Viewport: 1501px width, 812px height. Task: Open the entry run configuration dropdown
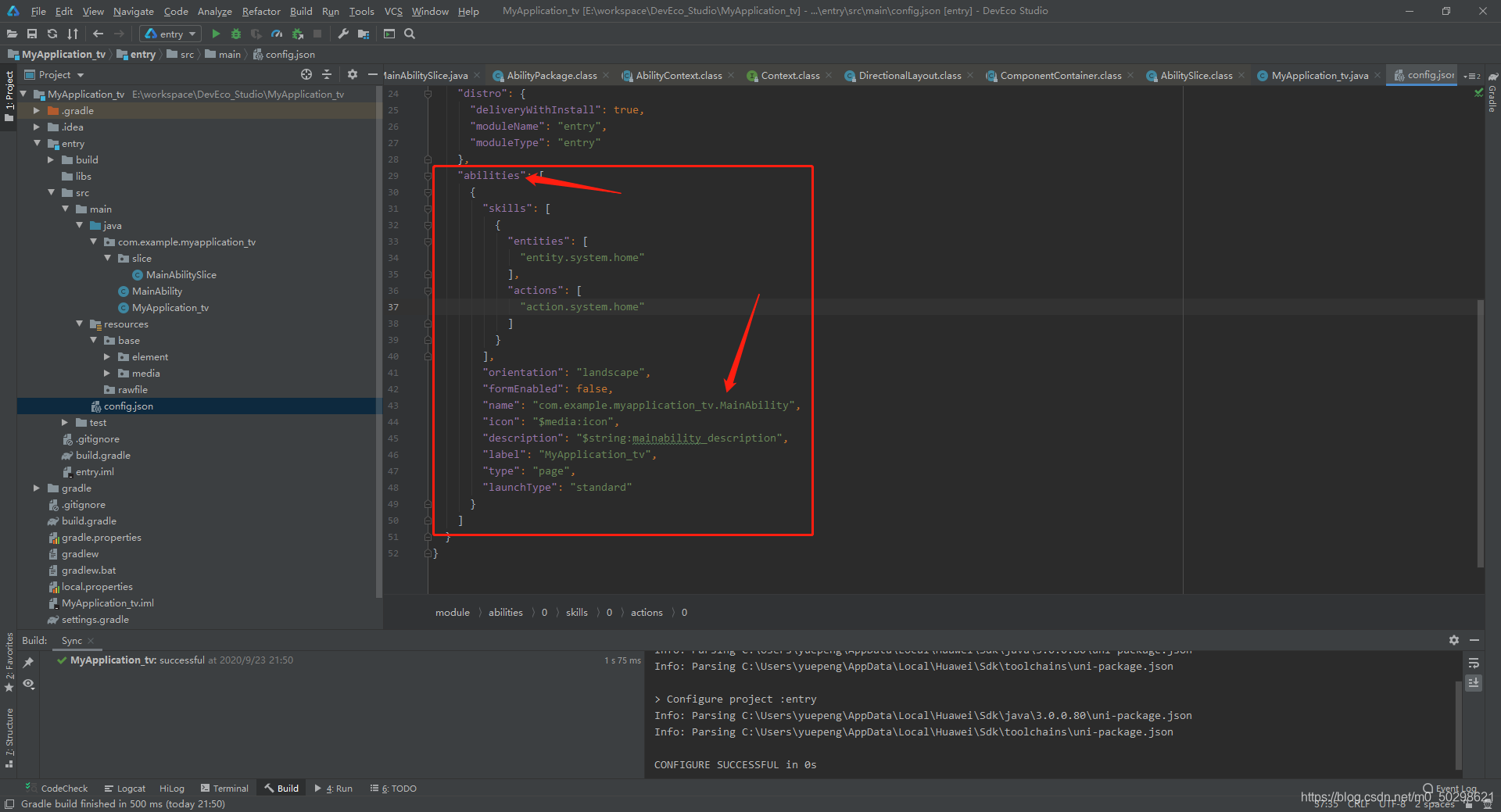[171, 34]
